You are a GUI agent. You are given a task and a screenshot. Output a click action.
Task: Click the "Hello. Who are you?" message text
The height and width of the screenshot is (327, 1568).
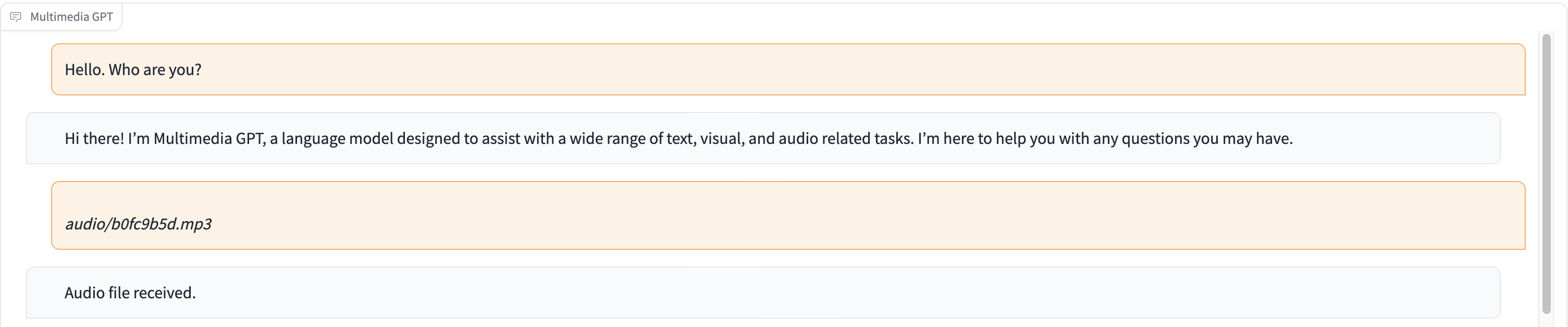[133, 69]
